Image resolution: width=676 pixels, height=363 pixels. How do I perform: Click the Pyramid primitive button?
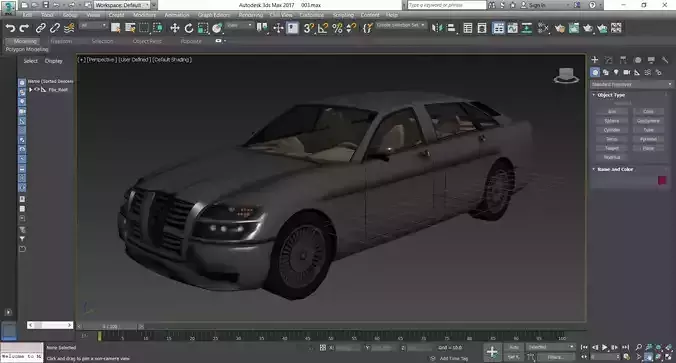[x=648, y=139]
